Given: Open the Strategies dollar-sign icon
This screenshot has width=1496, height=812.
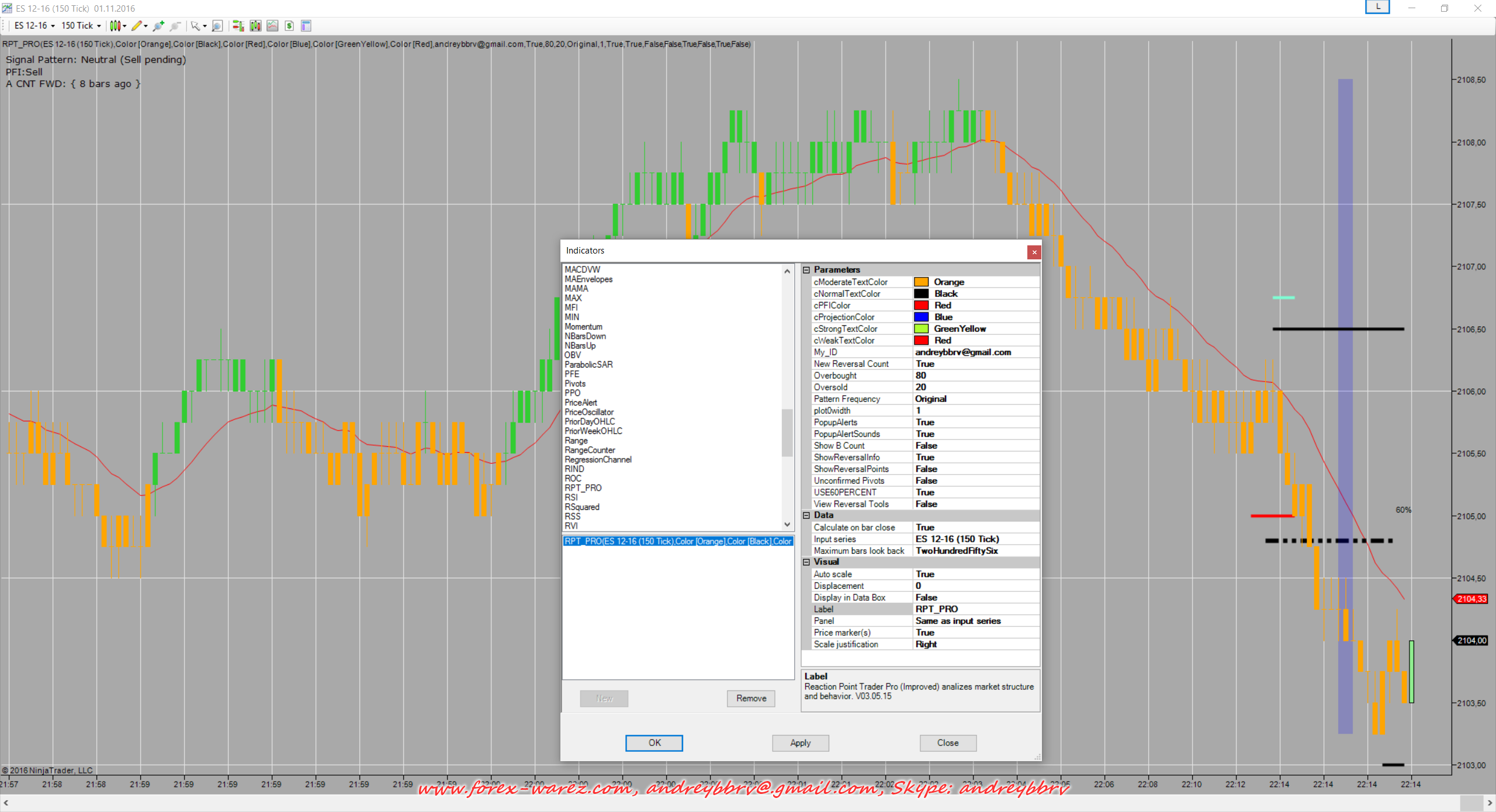Looking at the screenshot, I should point(289,26).
